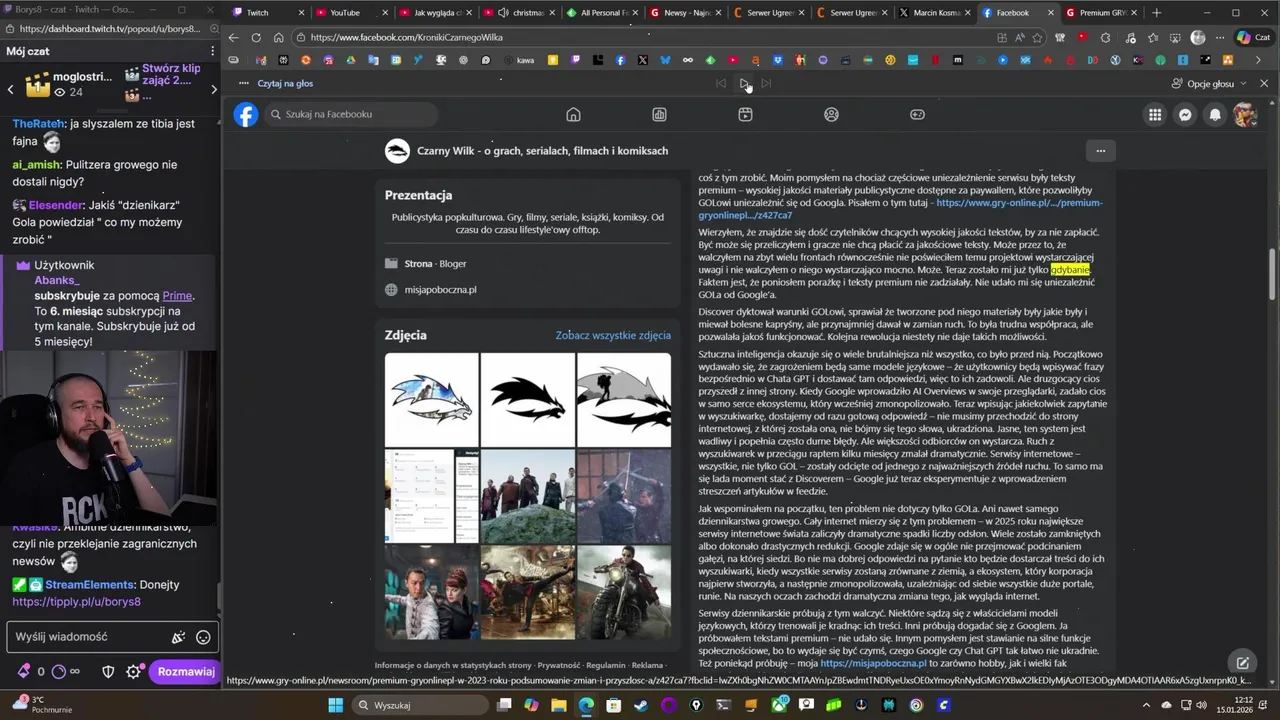
Task: Close the read aloud toolbar
Action: [x=1264, y=83]
